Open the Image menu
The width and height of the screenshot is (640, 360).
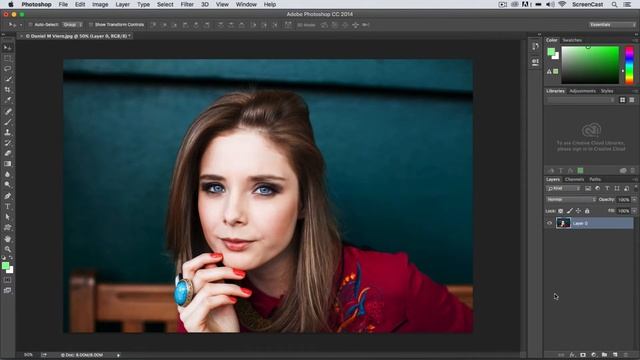pos(100,4)
